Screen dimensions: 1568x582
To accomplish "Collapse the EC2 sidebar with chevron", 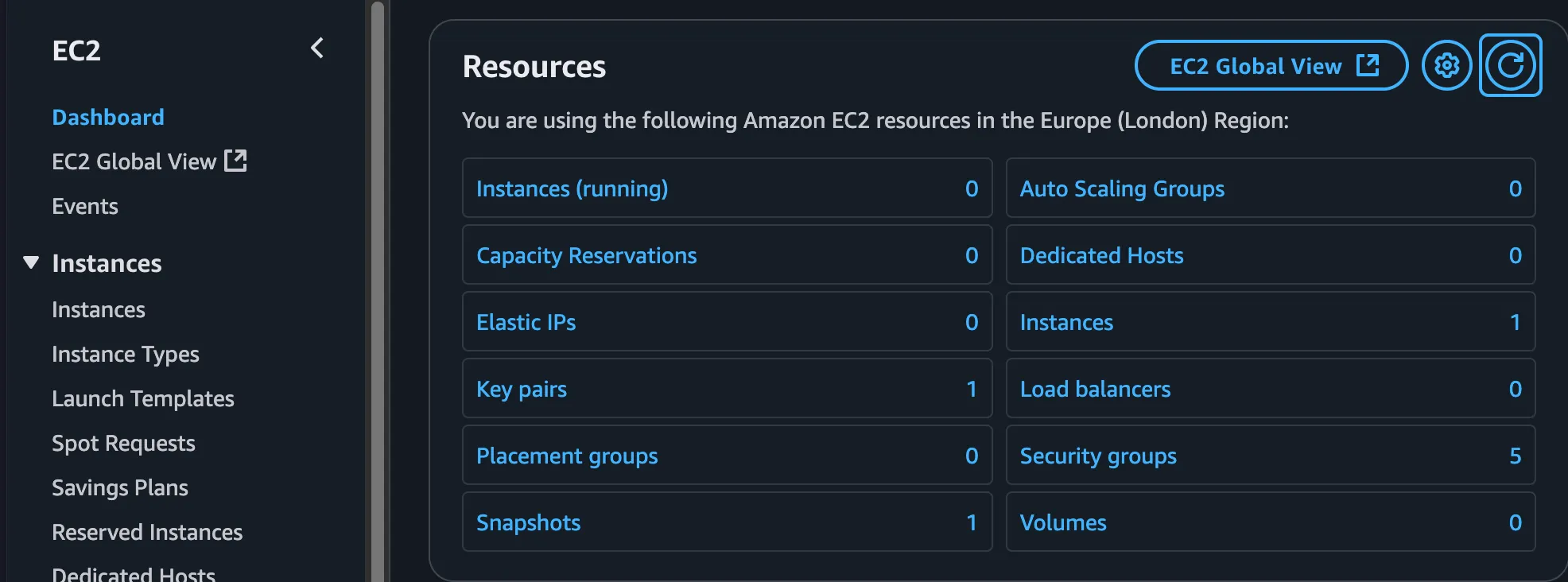I will coord(317,48).
